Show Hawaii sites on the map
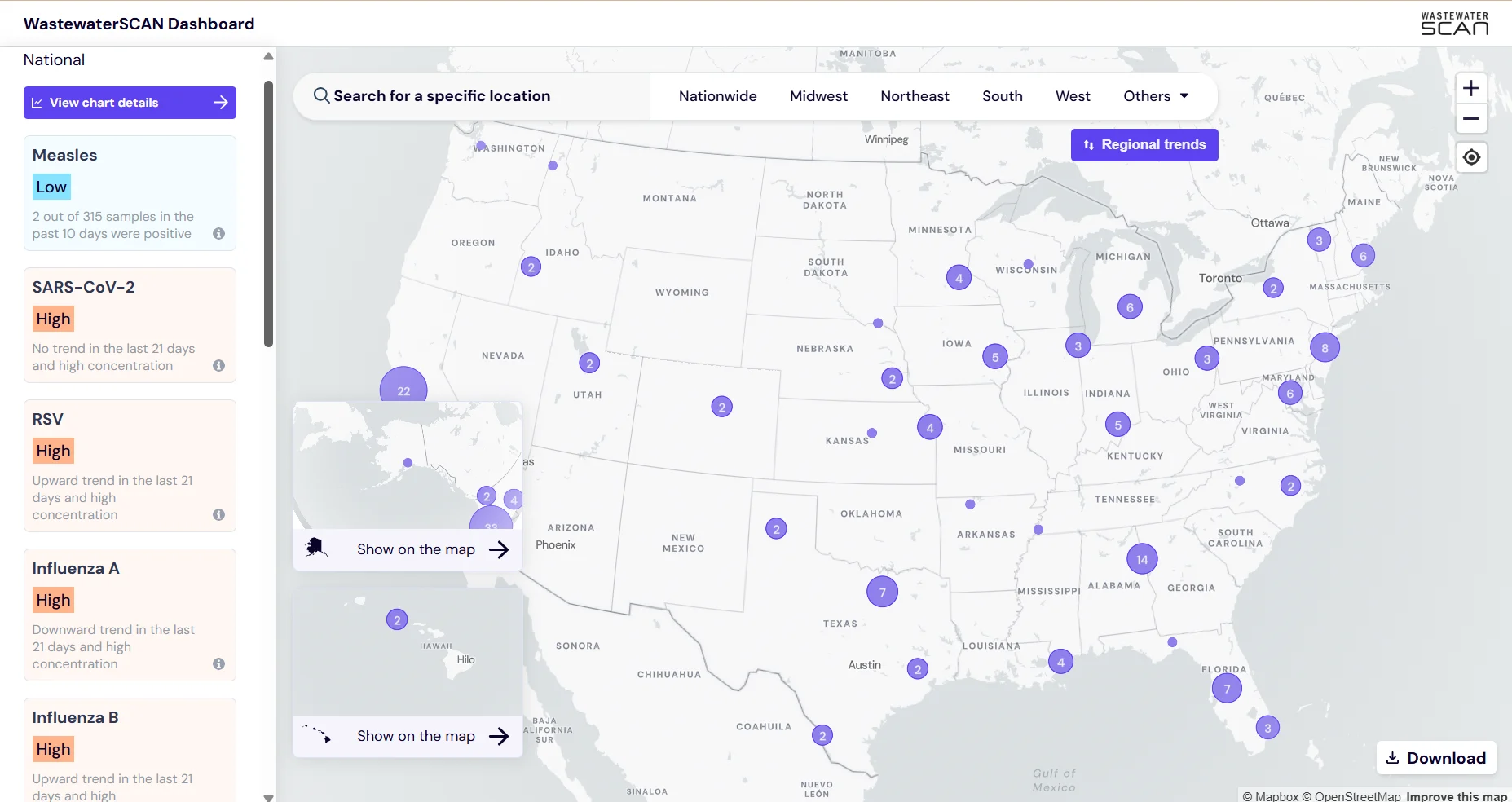 click(x=416, y=735)
